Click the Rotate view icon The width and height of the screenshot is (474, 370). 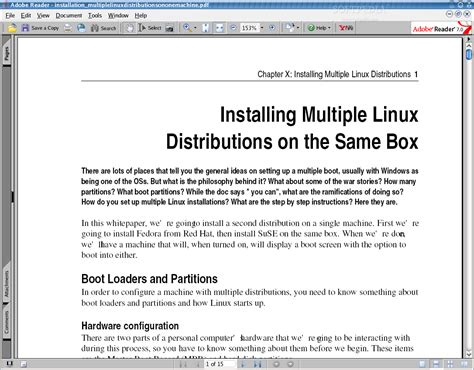pos(289,28)
